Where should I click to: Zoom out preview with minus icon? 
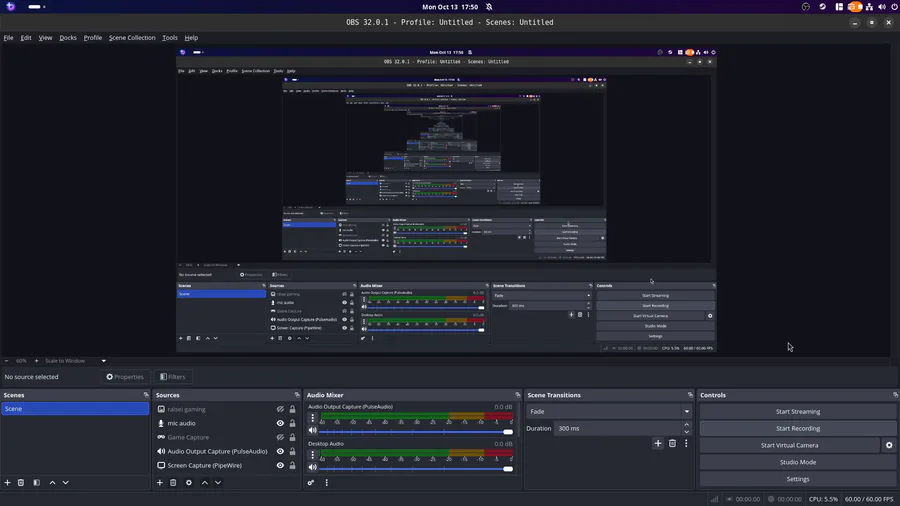6,361
